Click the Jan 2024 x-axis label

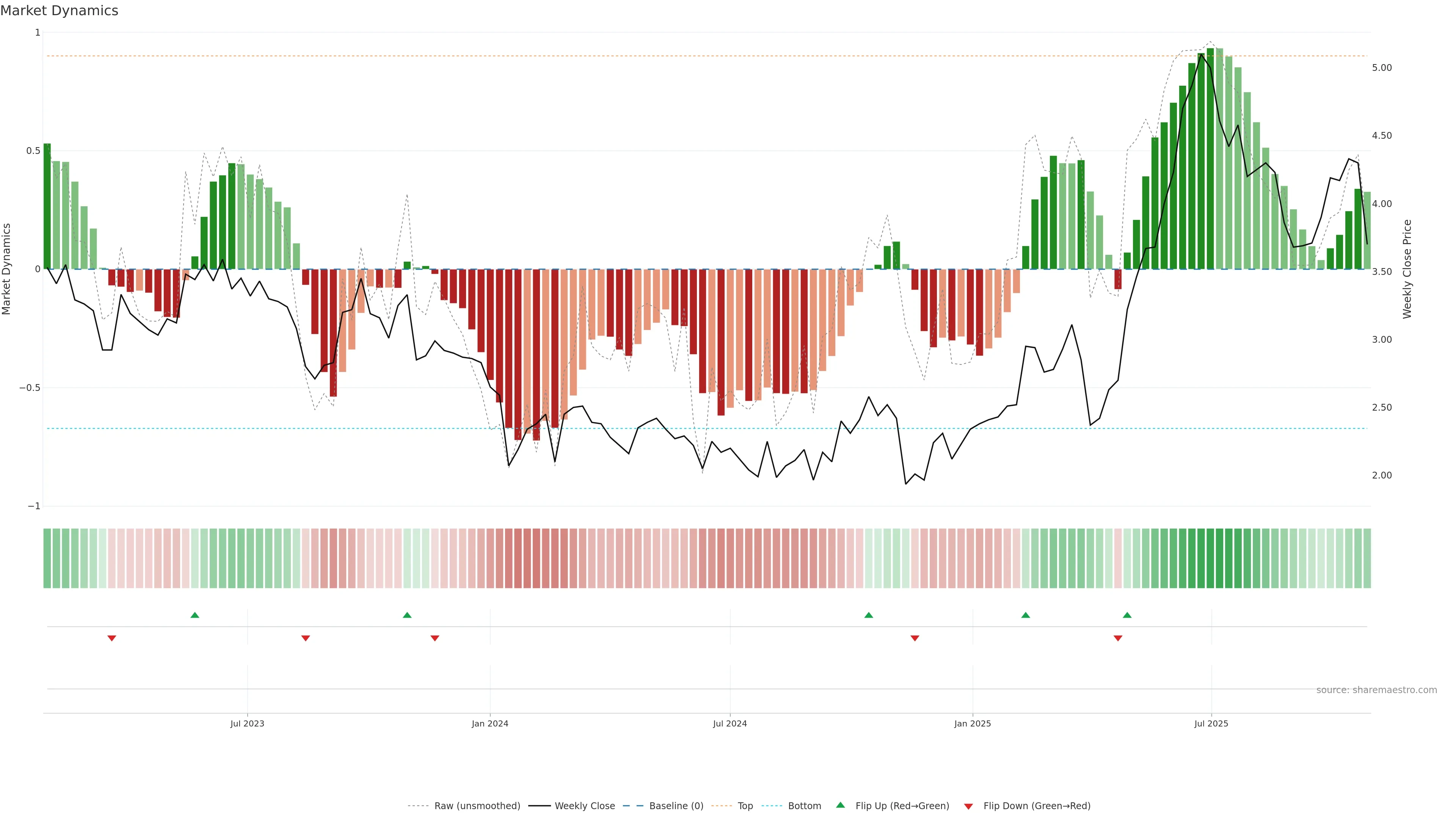click(x=490, y=723)
